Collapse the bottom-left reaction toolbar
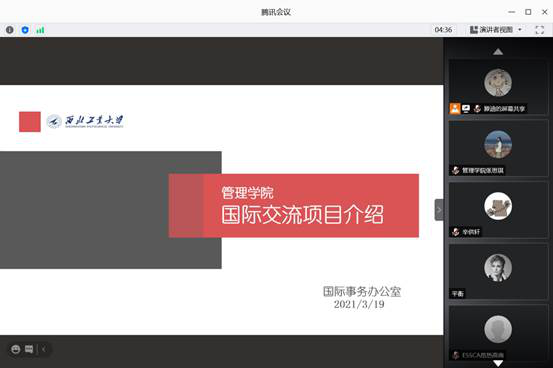The height and width of the screenshot is (368, 553). click(44, 349)
